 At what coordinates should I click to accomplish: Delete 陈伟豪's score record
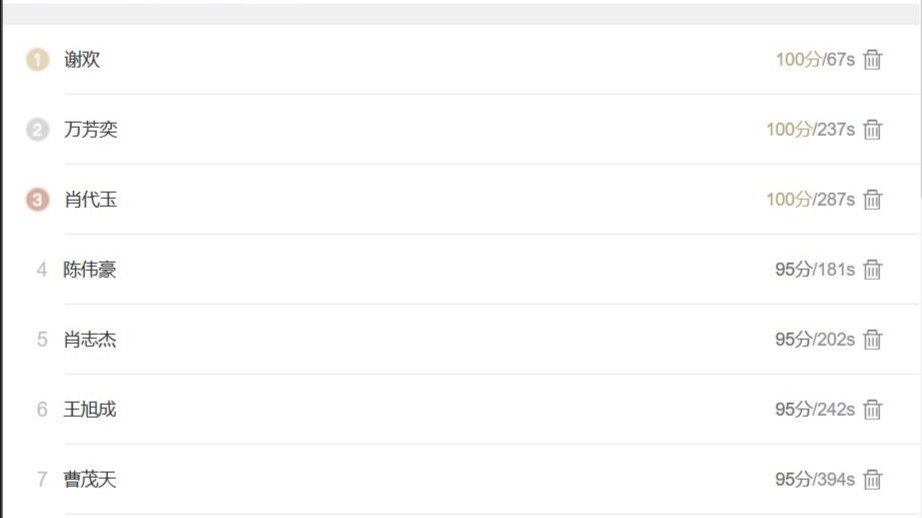tap(873, 270)
